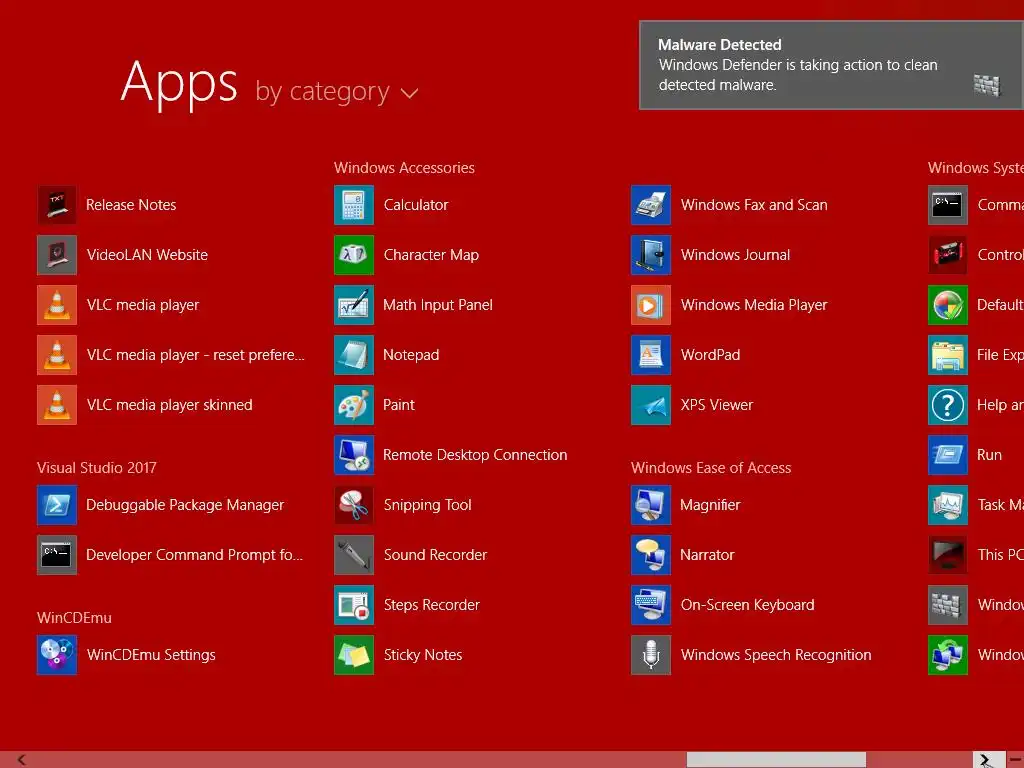Click the 'Sticky Notes' label

(x=423, y=655)
